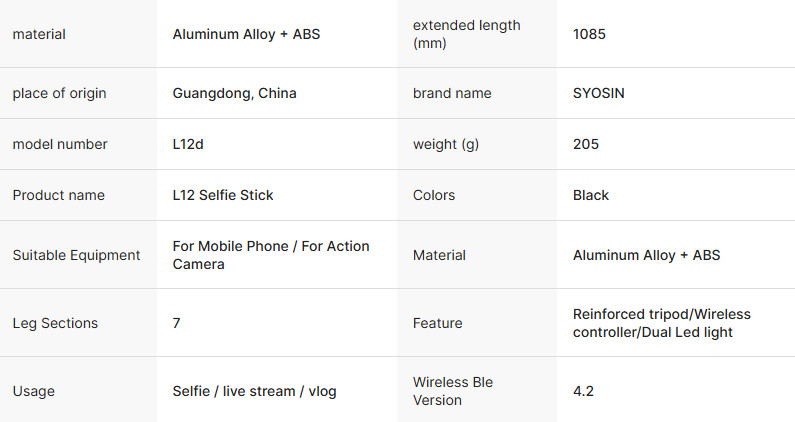Select the leg sections value 7
Image resolution: width=795 pixels, height=422 pixels.
pyautogui.click(x=176, y=323)
